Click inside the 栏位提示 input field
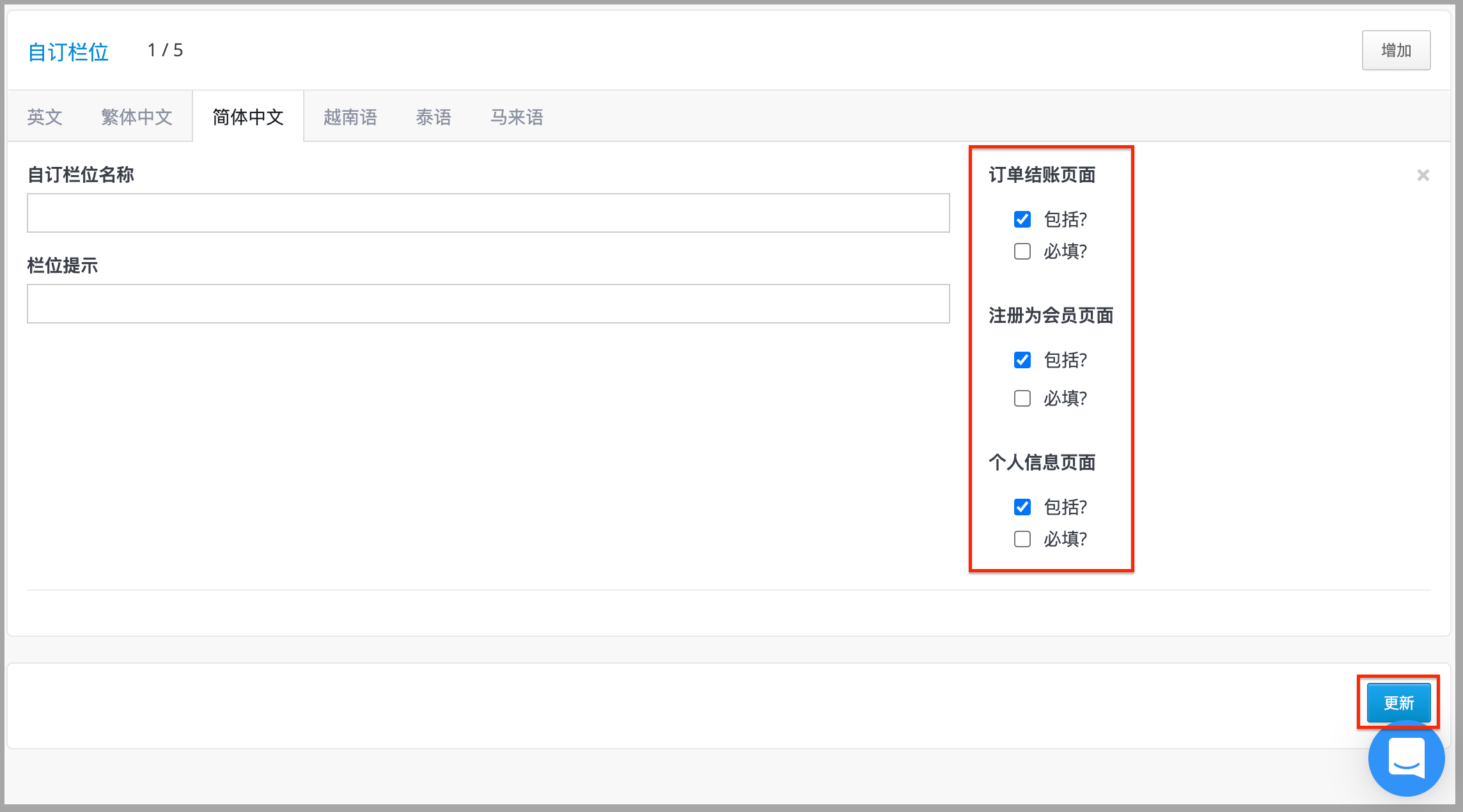Image resolution: width=1463 pixels, height=812 pixels. [x=486, y=303]
